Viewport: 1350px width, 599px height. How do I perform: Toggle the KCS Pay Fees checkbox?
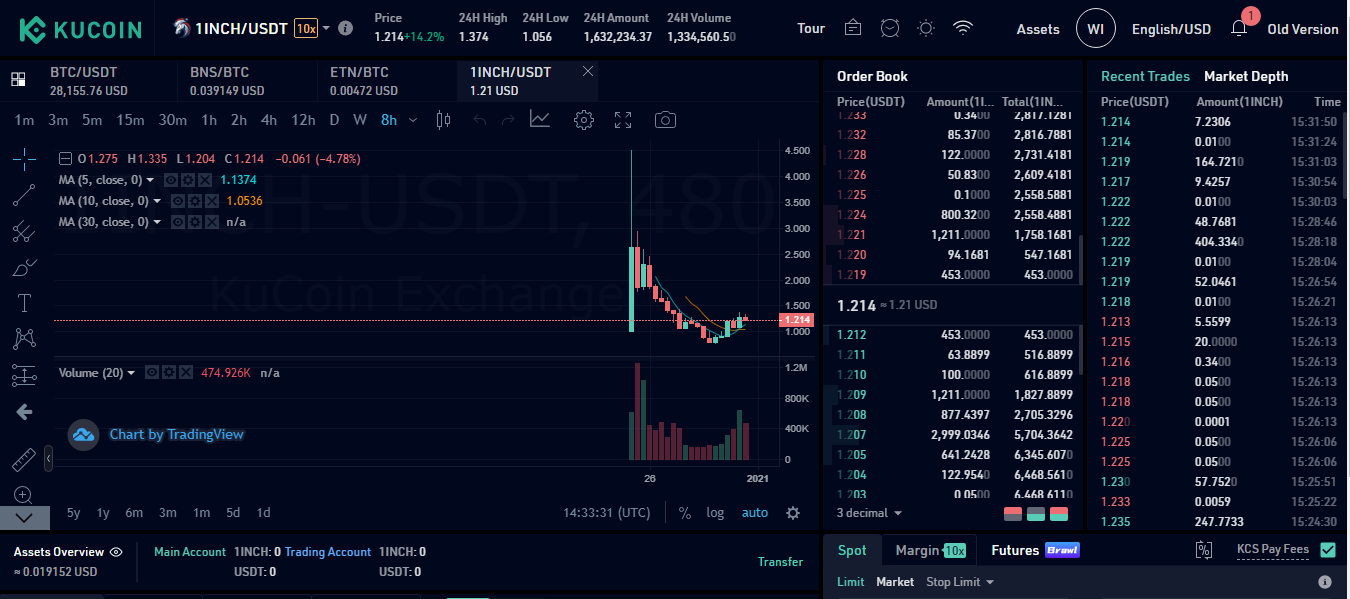(x=1328, y=549)
